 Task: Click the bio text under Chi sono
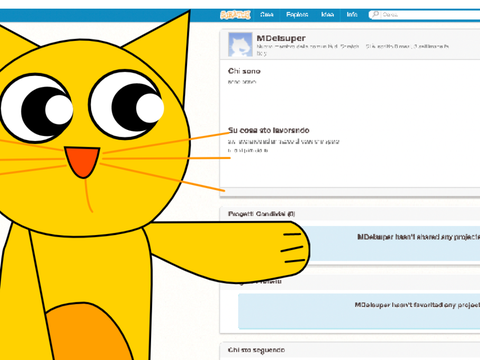pos(242,82)
